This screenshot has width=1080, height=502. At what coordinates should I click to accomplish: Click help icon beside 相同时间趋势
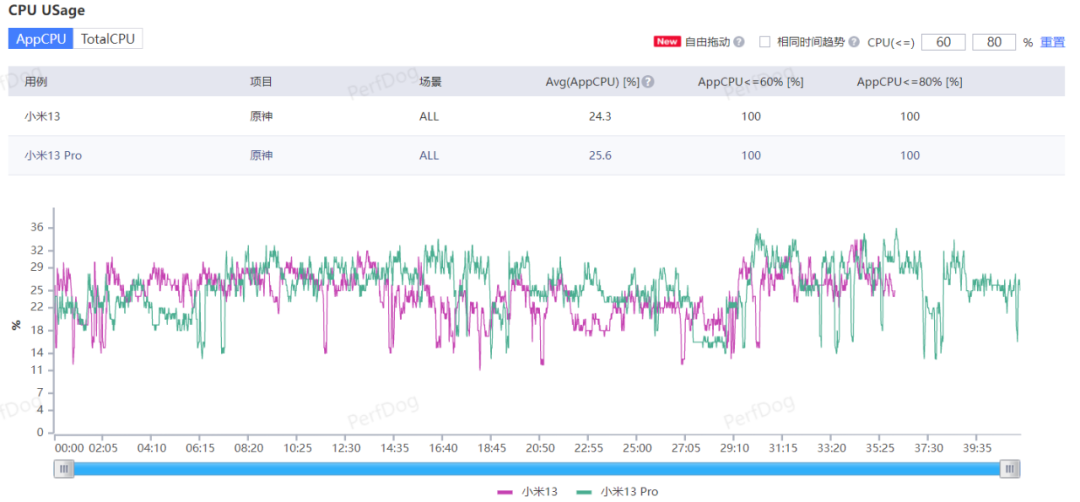coord(853,42)
